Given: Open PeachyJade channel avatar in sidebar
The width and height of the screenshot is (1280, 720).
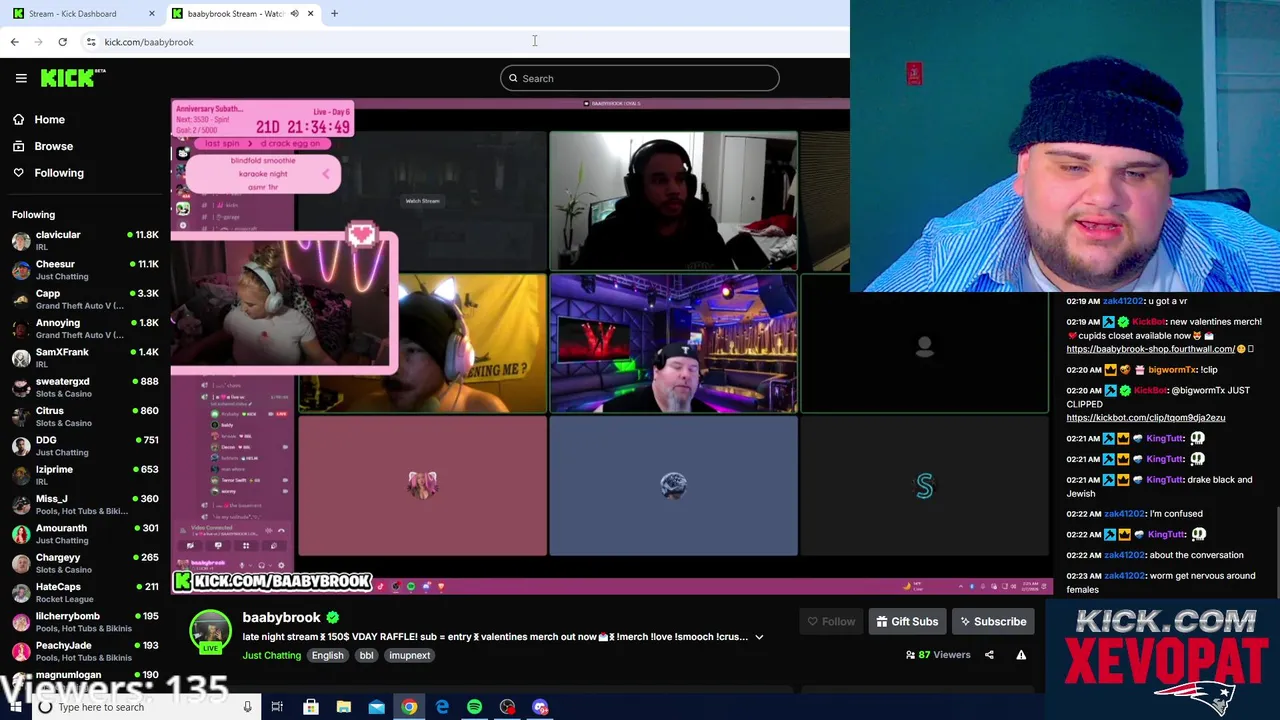Looking at the screenshot, I should (x=21, y=651).
